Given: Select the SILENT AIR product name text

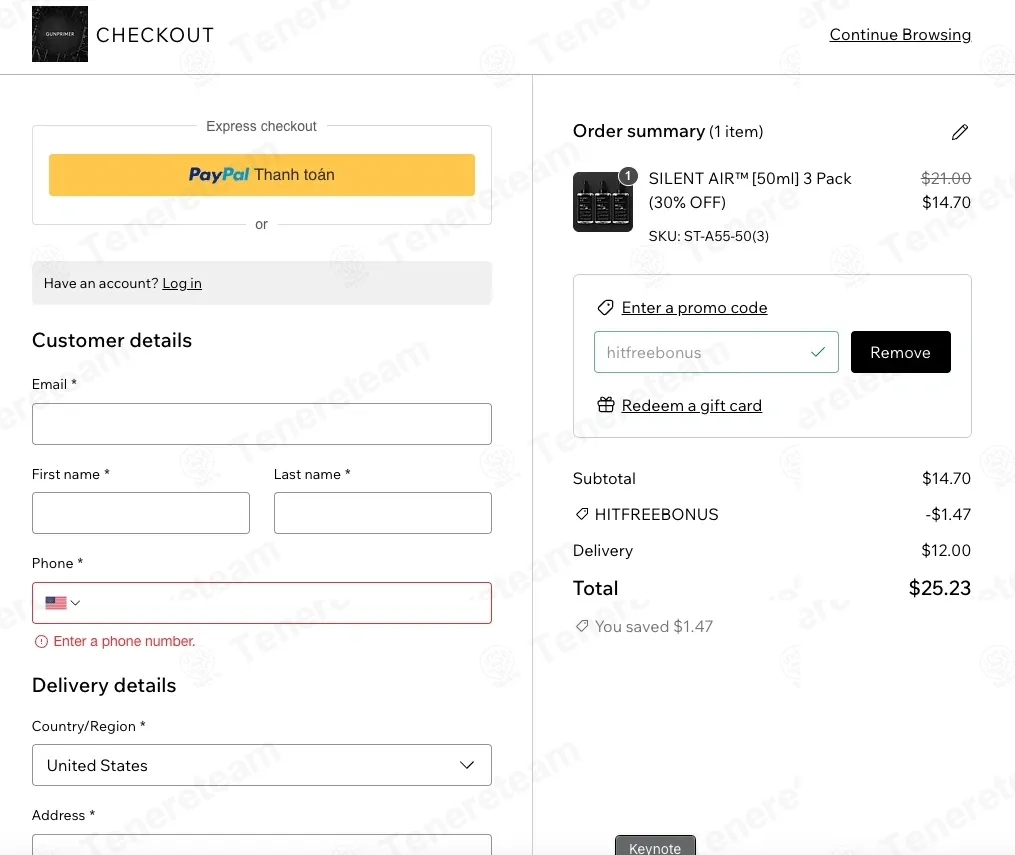Looking at the screenshot, I should [750, 190].
